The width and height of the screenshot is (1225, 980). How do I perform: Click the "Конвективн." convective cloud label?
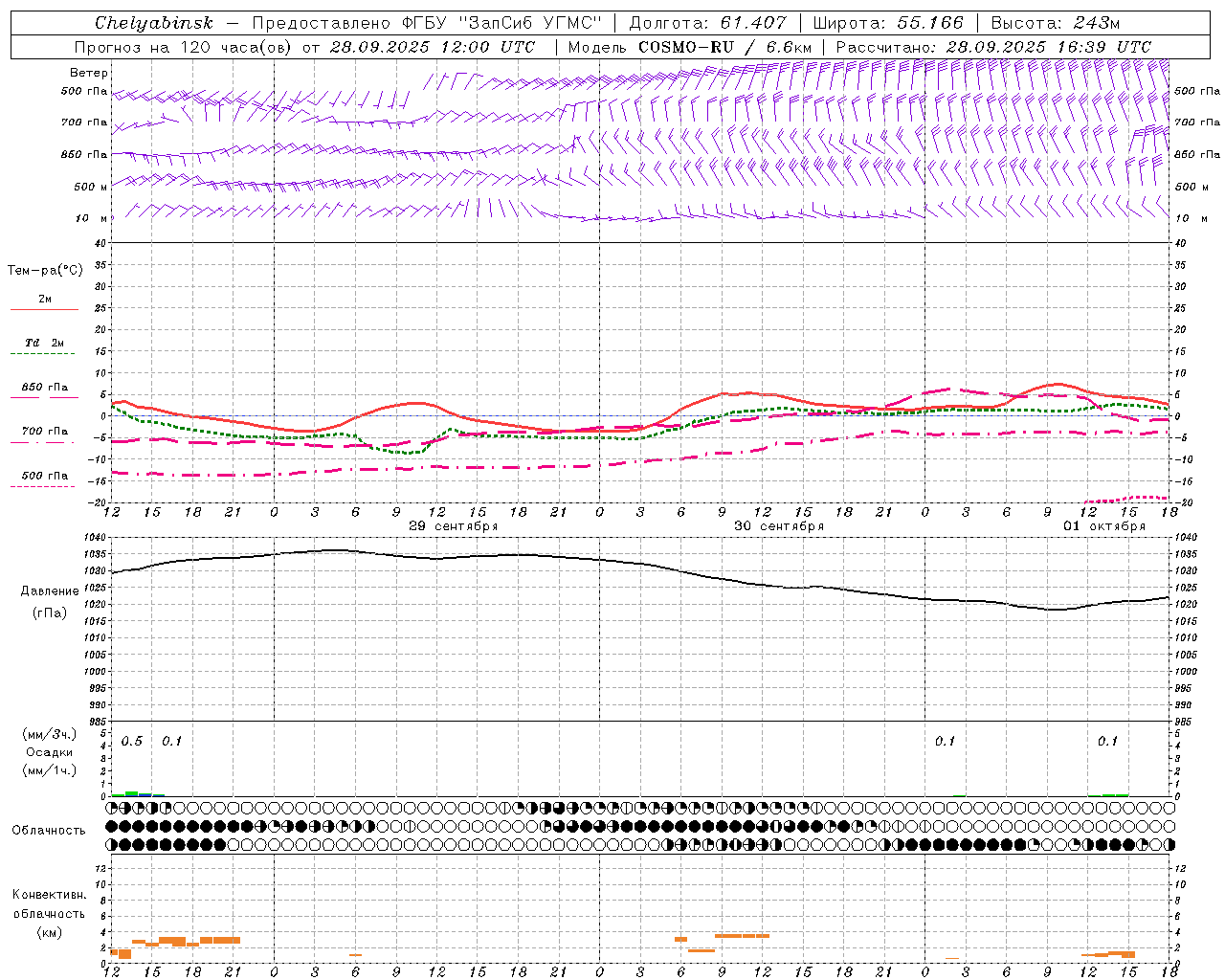point(50,895)
